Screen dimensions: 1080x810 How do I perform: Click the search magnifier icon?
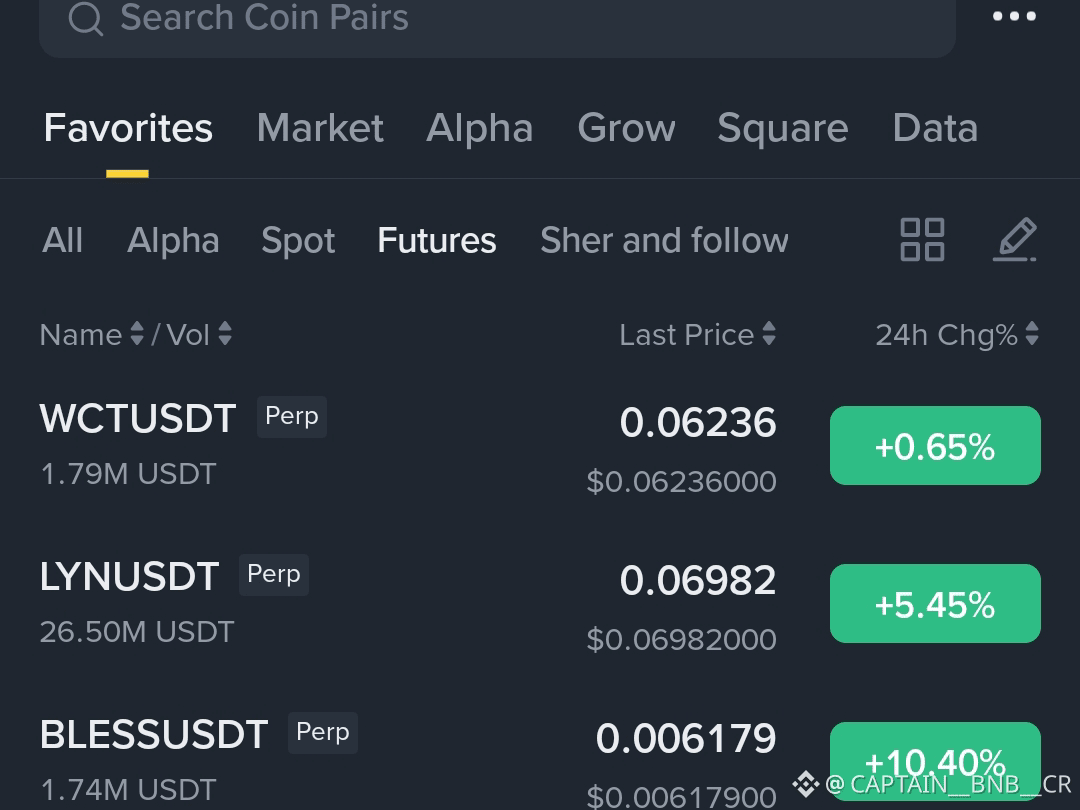pyautogui.click(x=86, y=18)
